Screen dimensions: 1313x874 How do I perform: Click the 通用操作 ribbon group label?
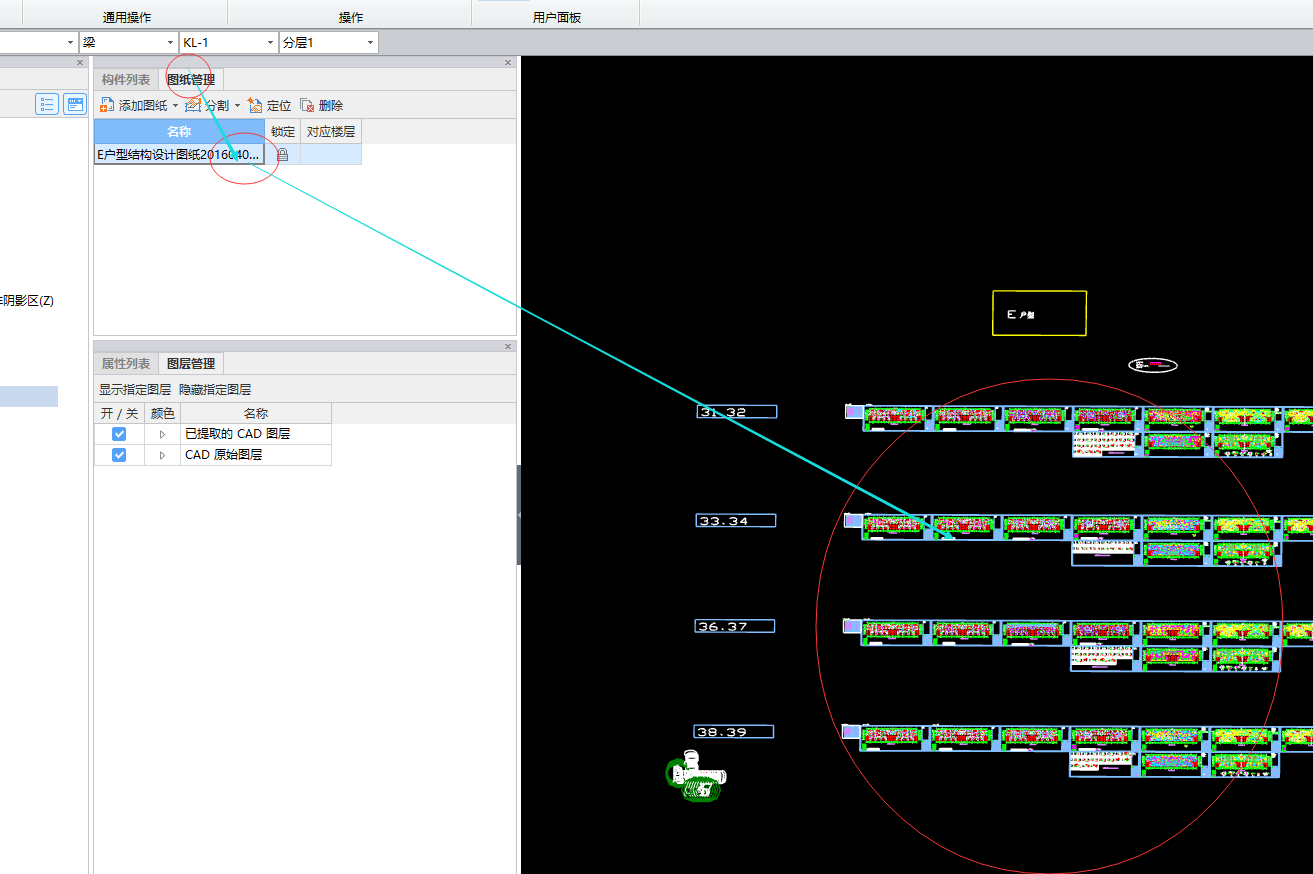127,18
